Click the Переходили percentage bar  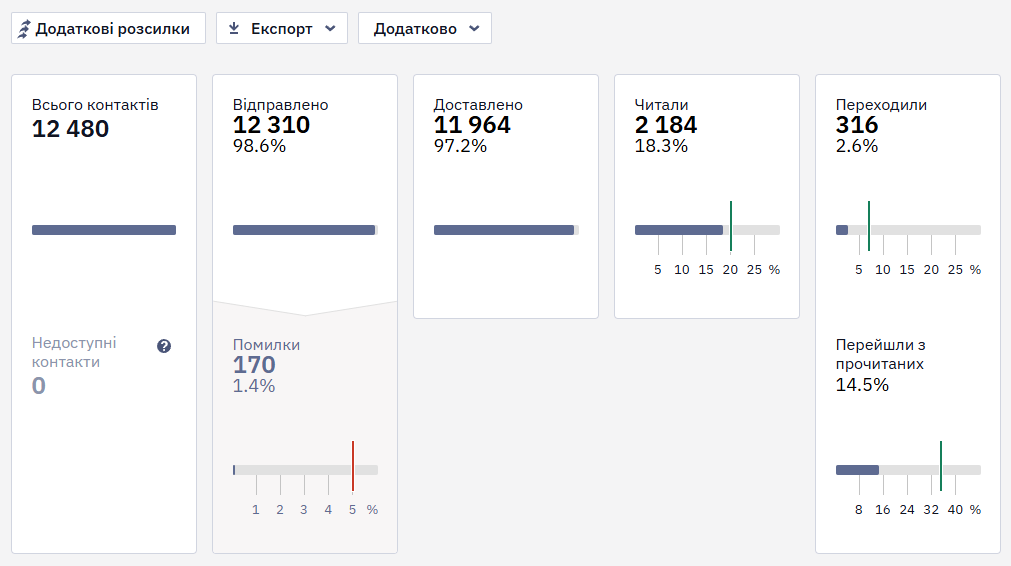908,230
